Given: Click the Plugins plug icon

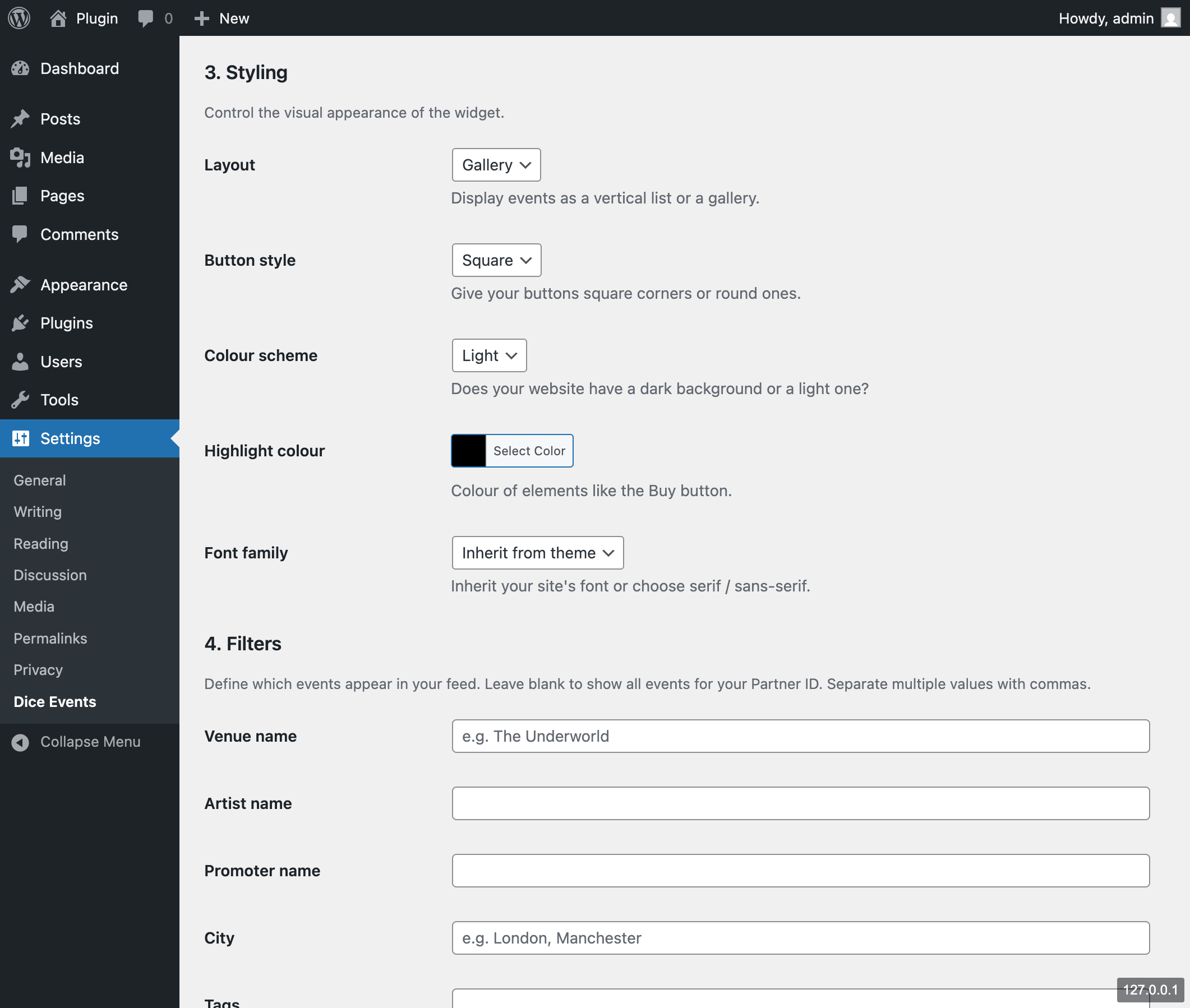Looking at the screenshot, I should (x=21, y=322).
